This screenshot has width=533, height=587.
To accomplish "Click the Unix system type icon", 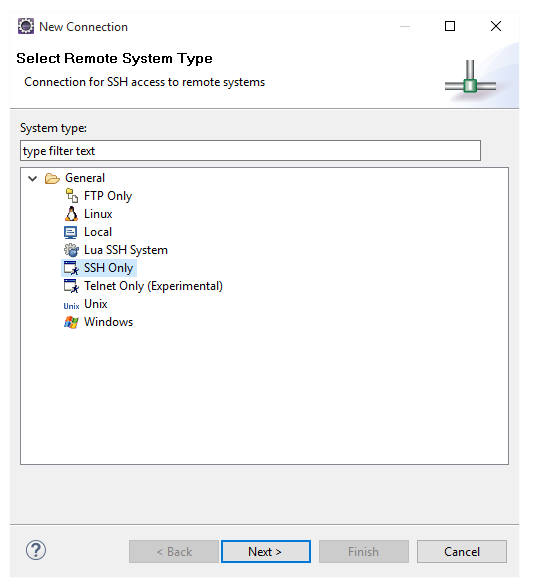I will pos(71,306).
